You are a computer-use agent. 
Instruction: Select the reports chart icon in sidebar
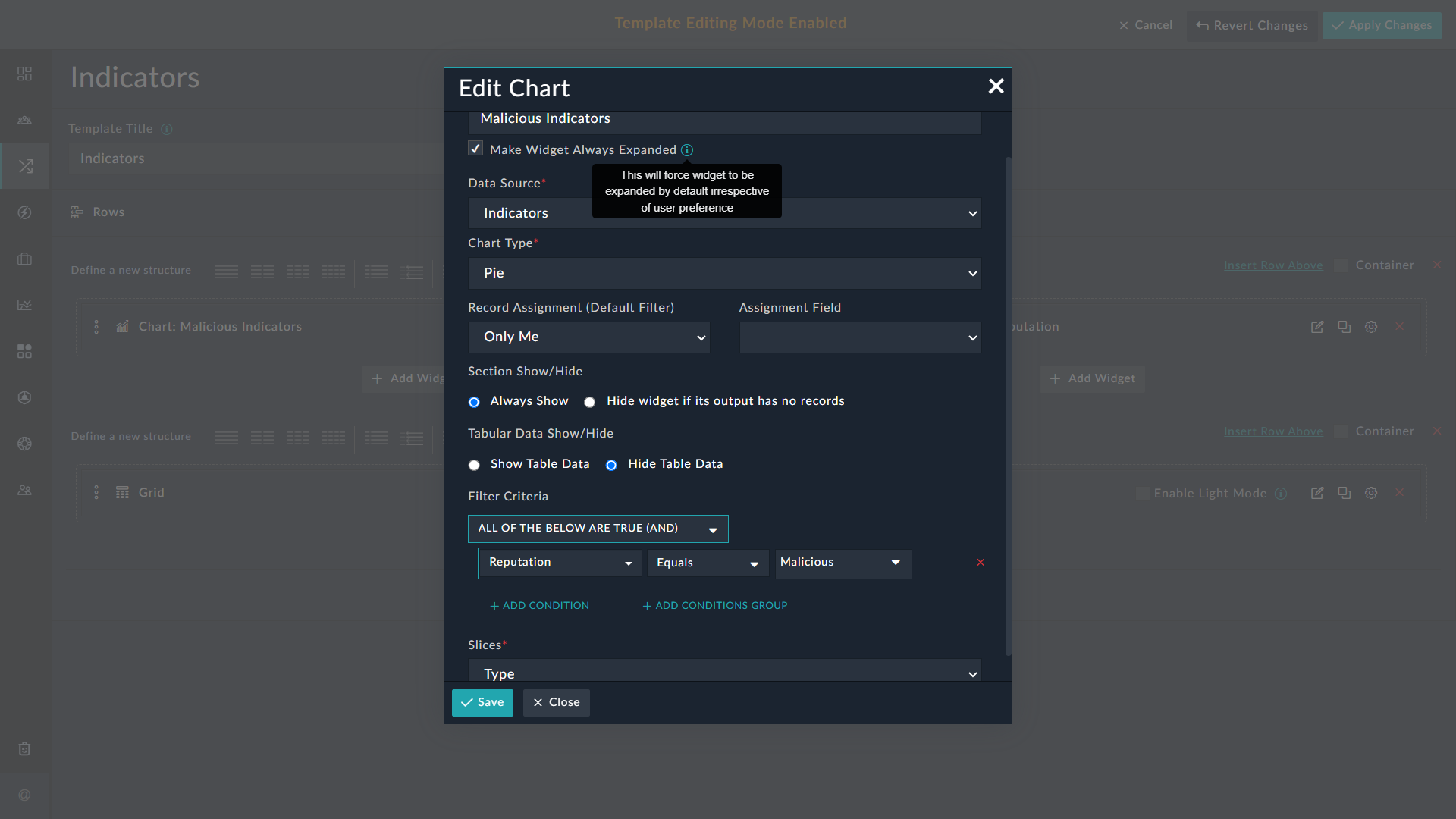(24, 305)
